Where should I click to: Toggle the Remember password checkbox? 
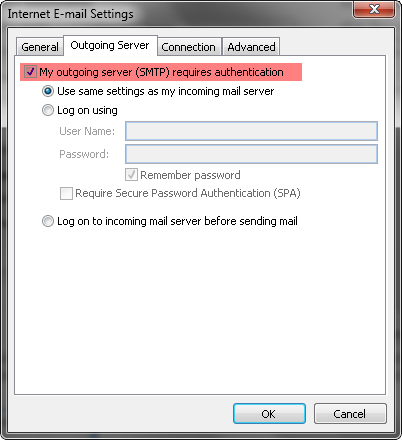[x=131, y=175]
